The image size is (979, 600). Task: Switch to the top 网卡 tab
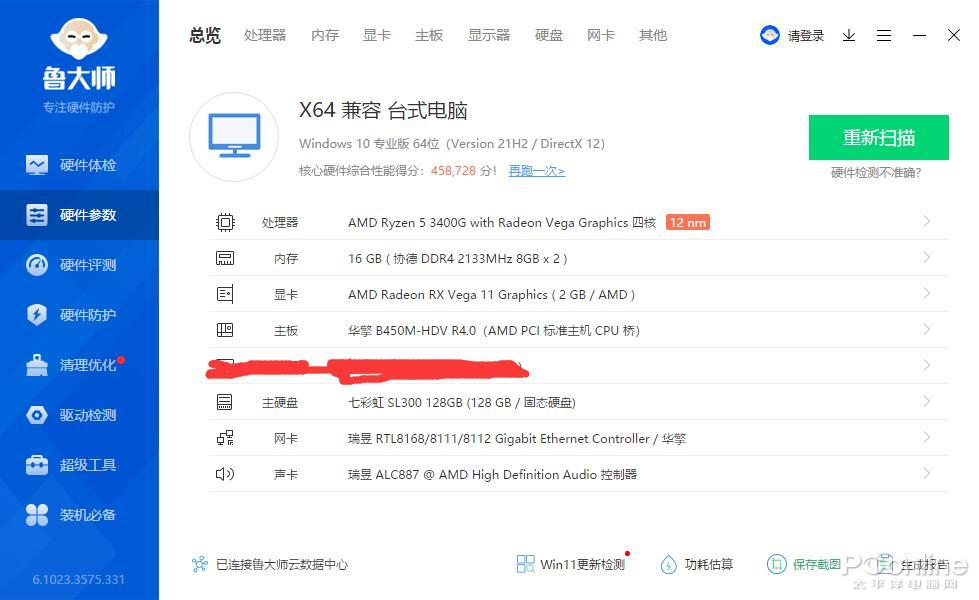(601, 35)
